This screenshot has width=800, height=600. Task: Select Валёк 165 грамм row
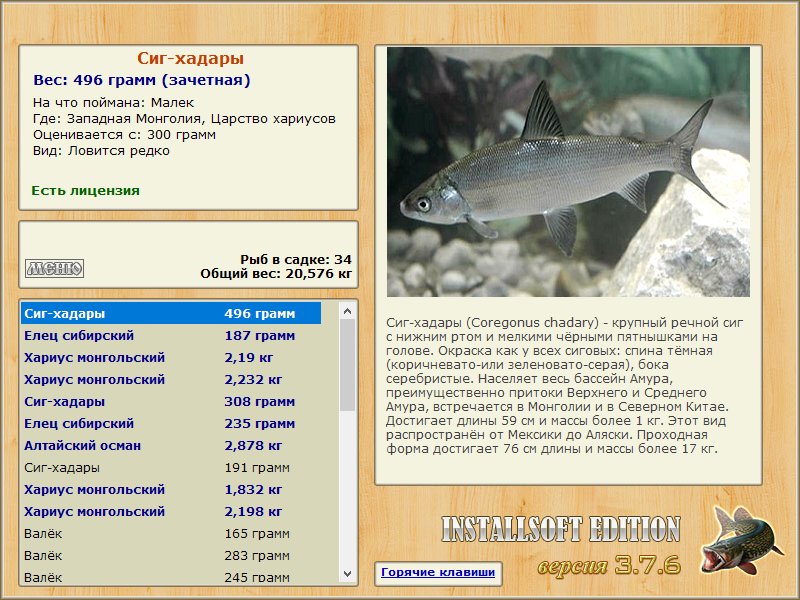point(171,534)
